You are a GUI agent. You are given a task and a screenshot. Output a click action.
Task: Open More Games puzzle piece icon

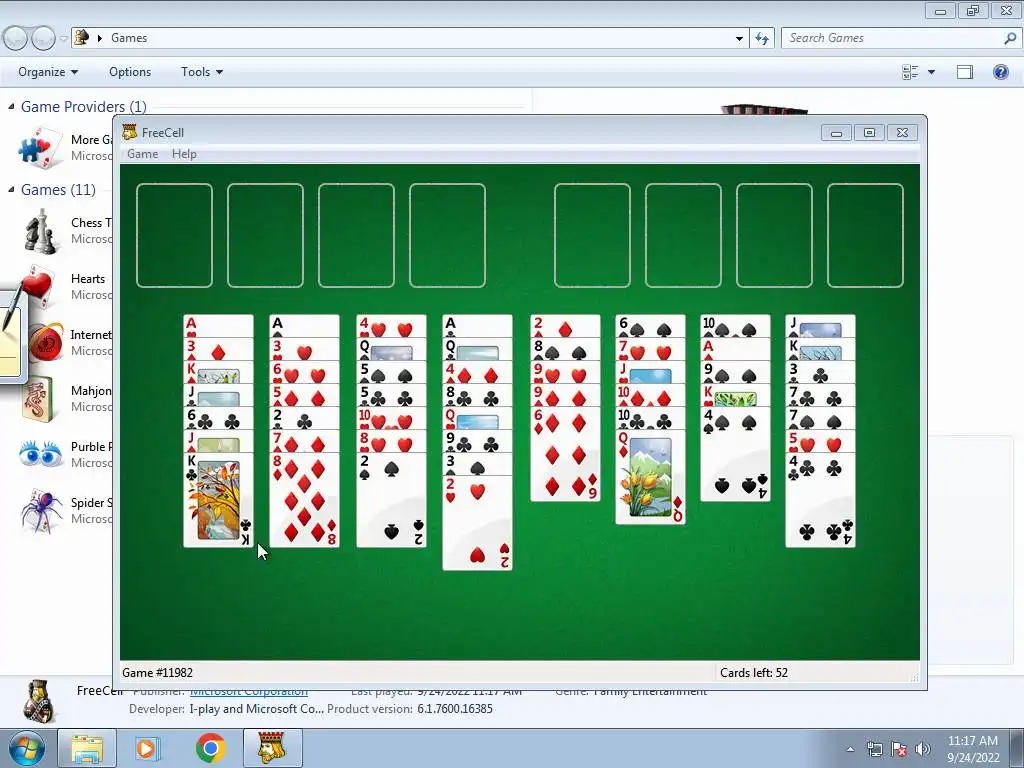coord(40,147)
